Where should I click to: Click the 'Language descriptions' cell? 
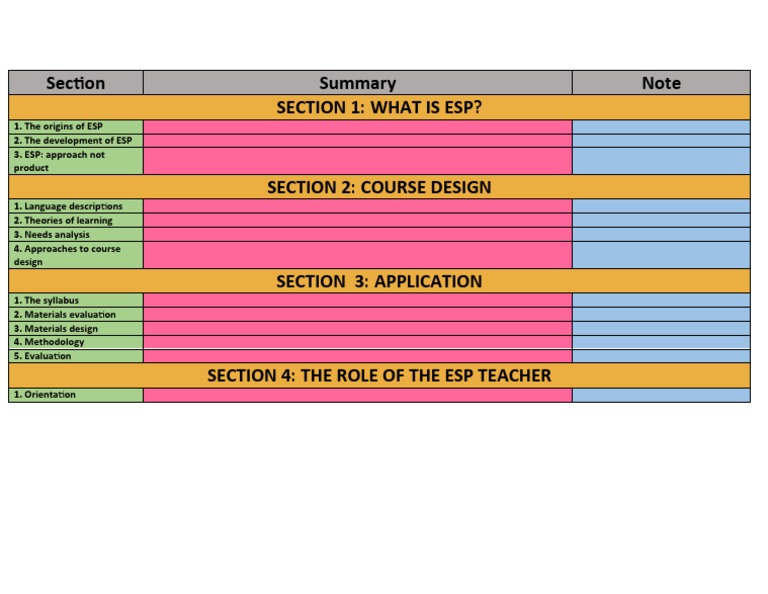[x=76, y=206]
